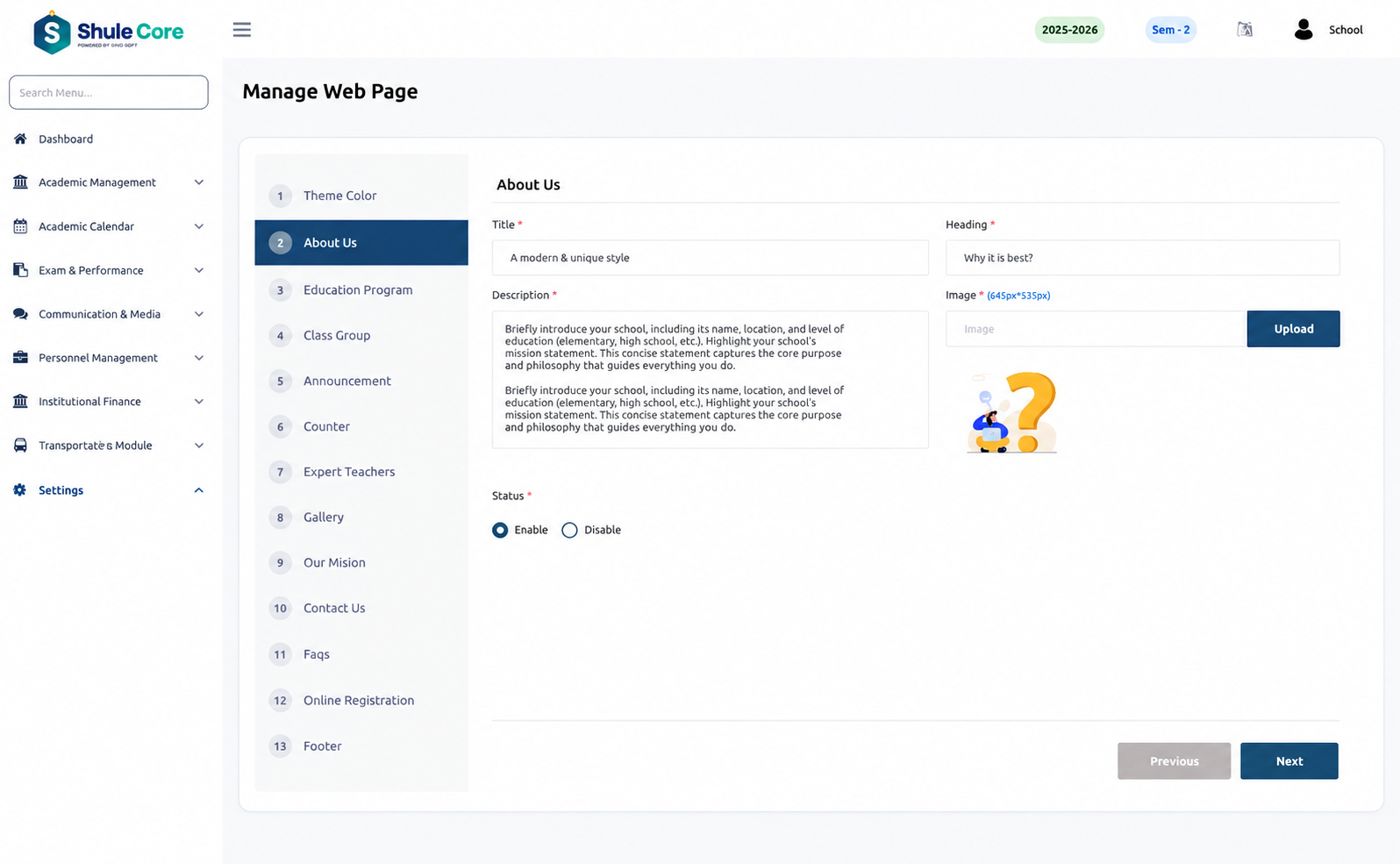Click the Settings gear icon
Screen dimensions: 1400x864
[x=20, y=490]
